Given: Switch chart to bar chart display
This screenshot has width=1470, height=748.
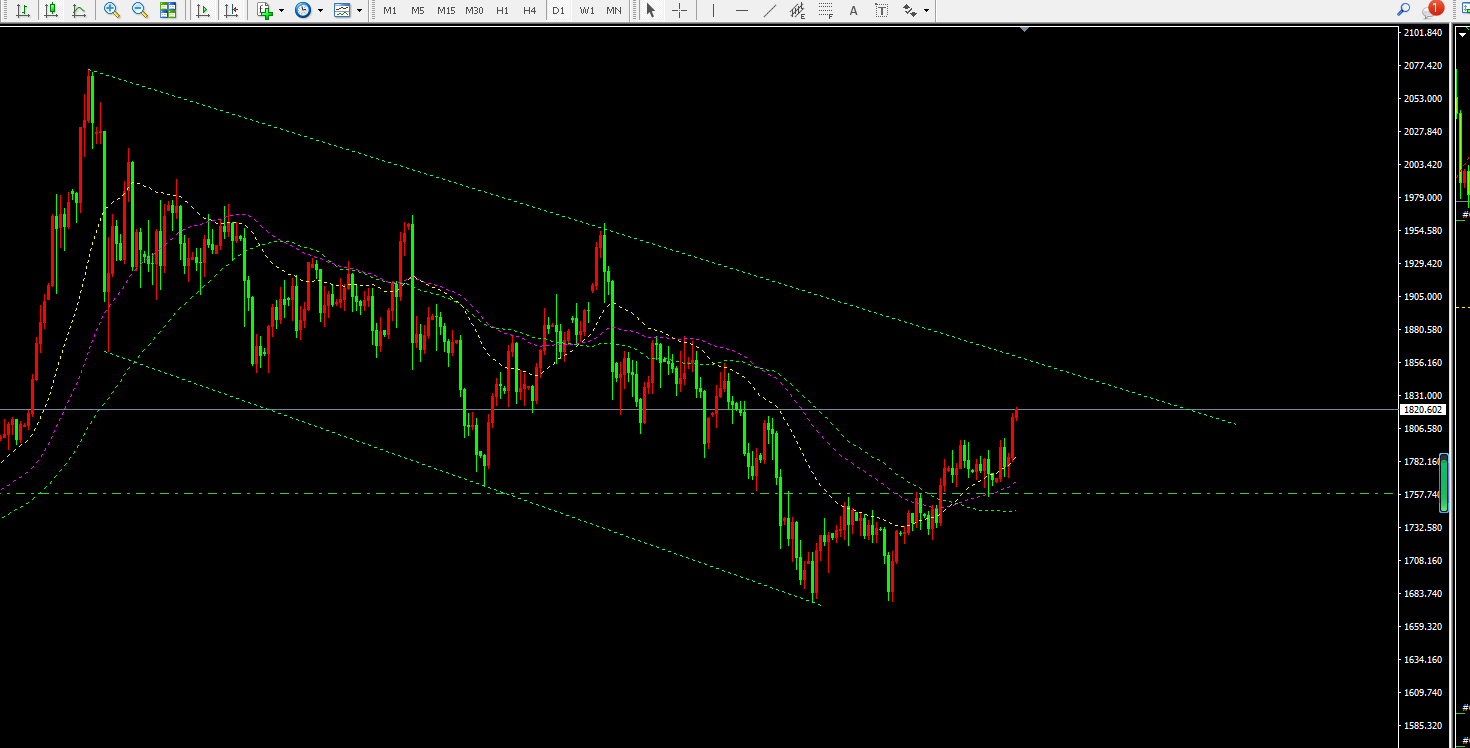Looking at the screenshot, I should (x=22, y=10).
